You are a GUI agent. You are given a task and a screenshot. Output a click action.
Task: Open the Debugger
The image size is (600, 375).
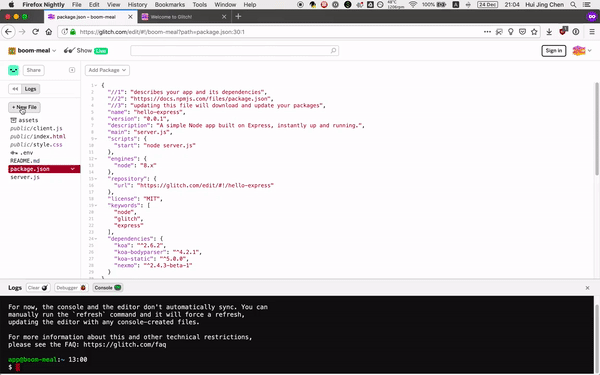point(71,288)
